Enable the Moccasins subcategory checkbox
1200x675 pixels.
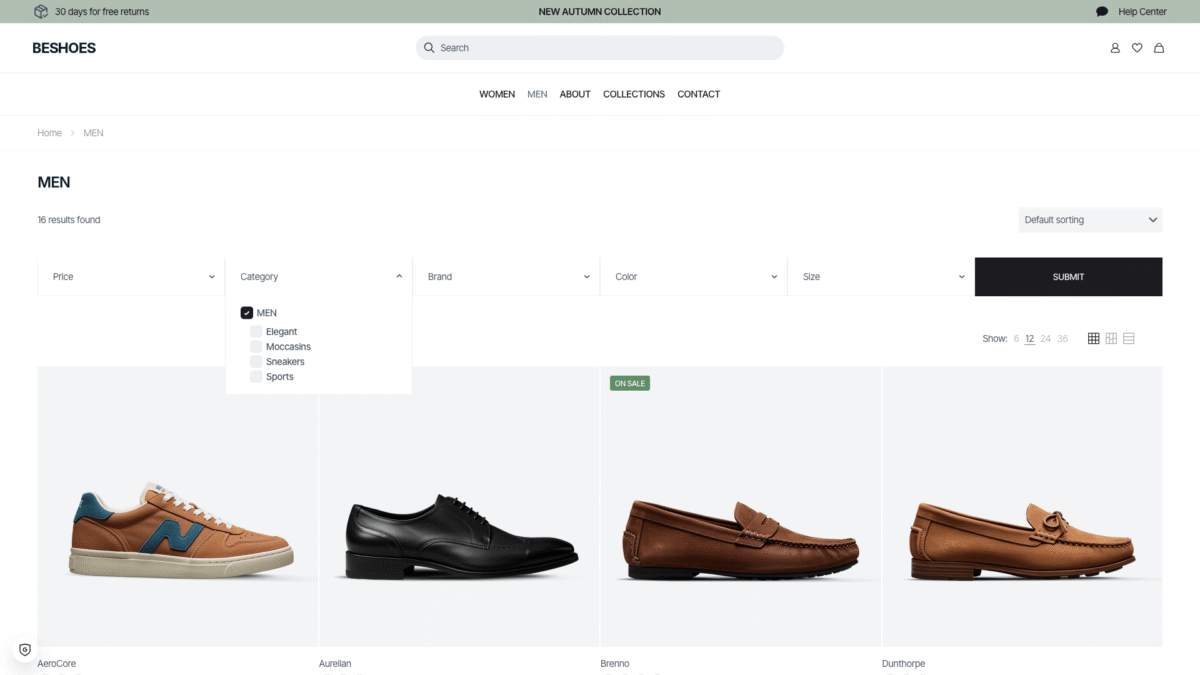click(257, 347)
